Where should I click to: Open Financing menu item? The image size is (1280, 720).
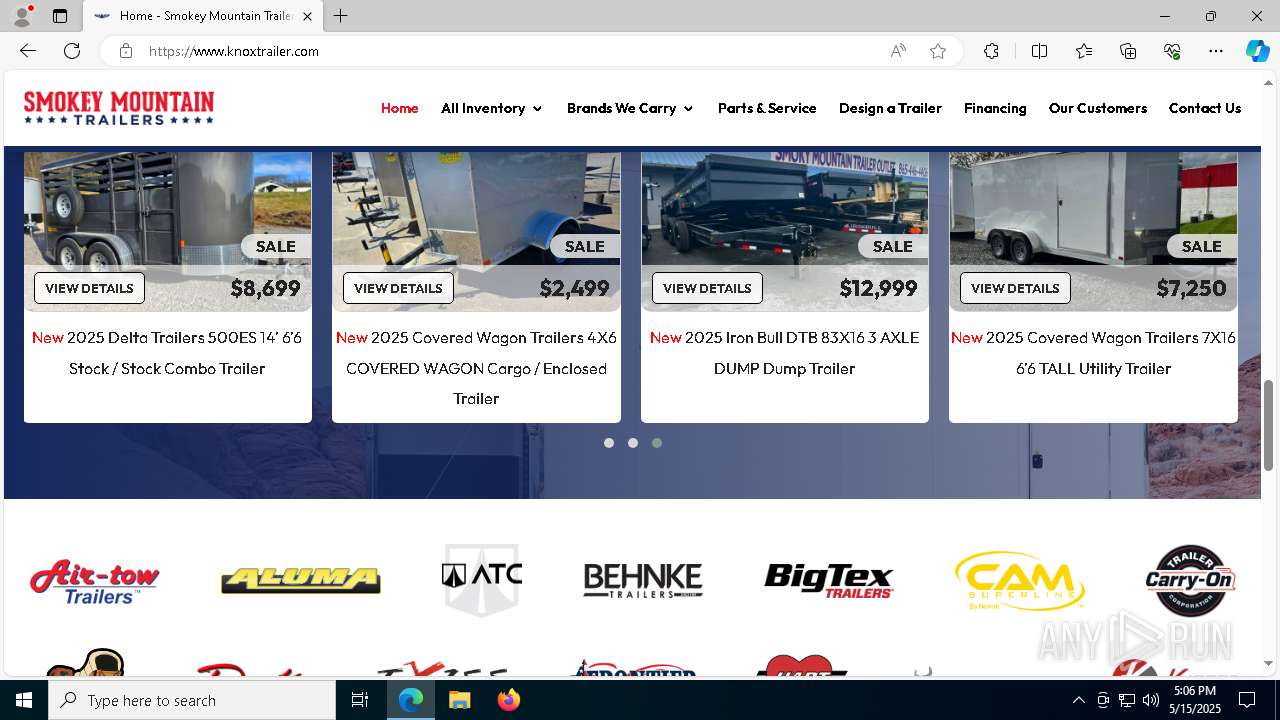coord(995,108)
